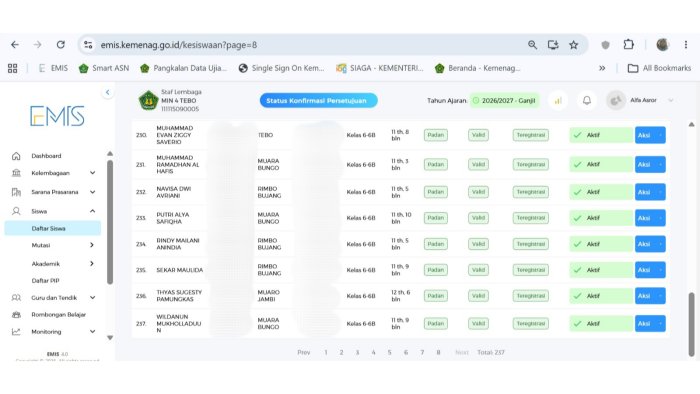Click the name SEKAR MAULIDA
Screen dimensions: 700x394
pos(179,270)
